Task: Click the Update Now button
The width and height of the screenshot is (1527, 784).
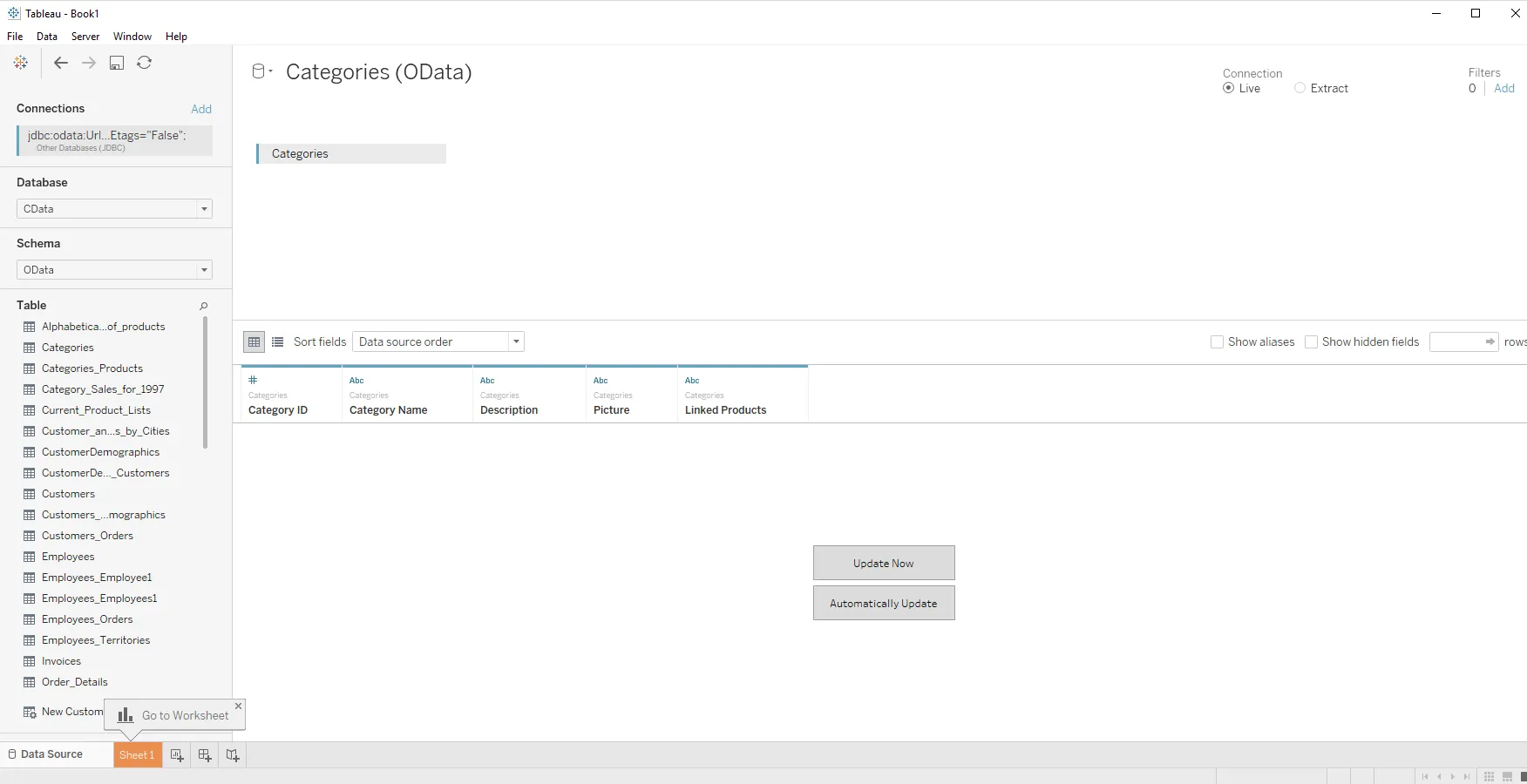Action: click(x=883, y=563)
